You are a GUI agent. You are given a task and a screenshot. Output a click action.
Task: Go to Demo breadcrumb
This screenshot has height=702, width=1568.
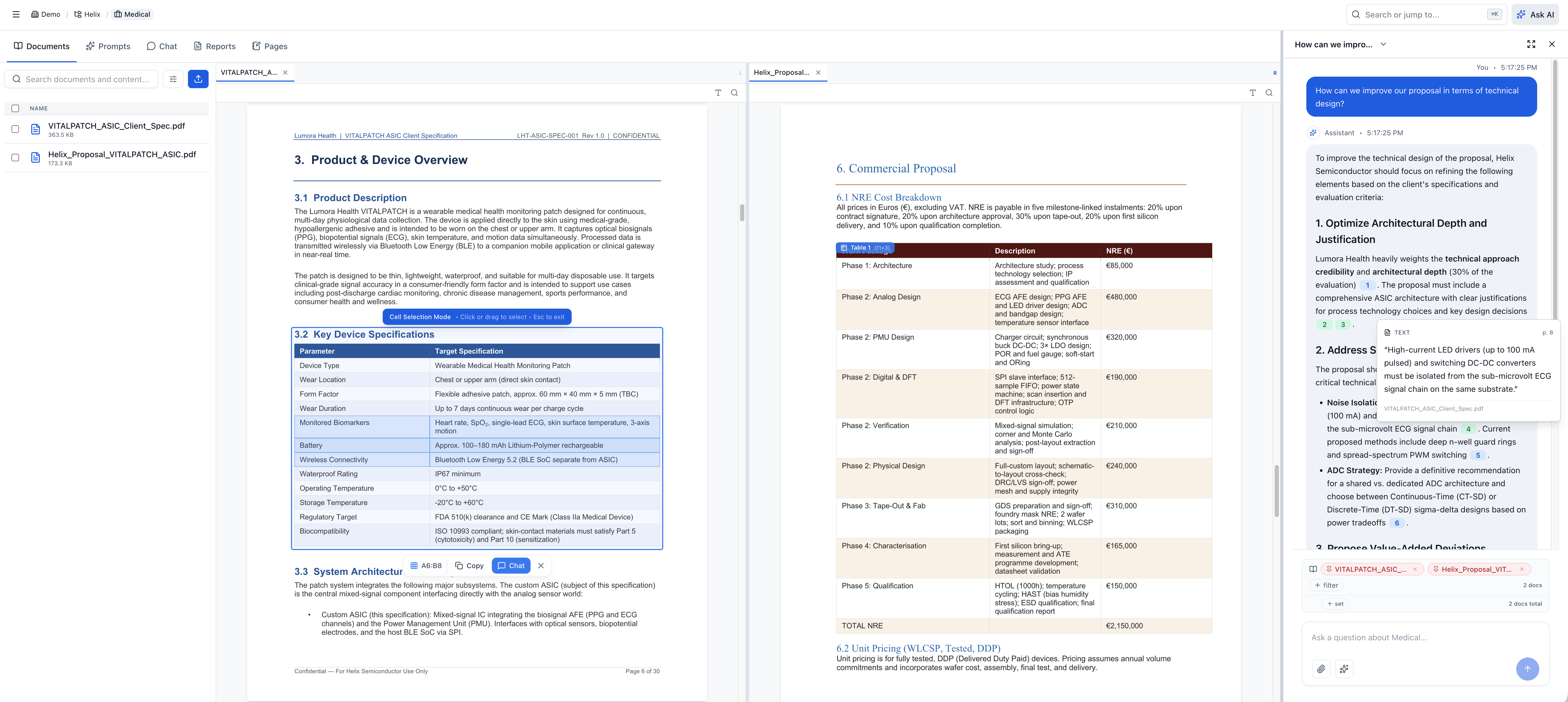click(x=46, y=14)
